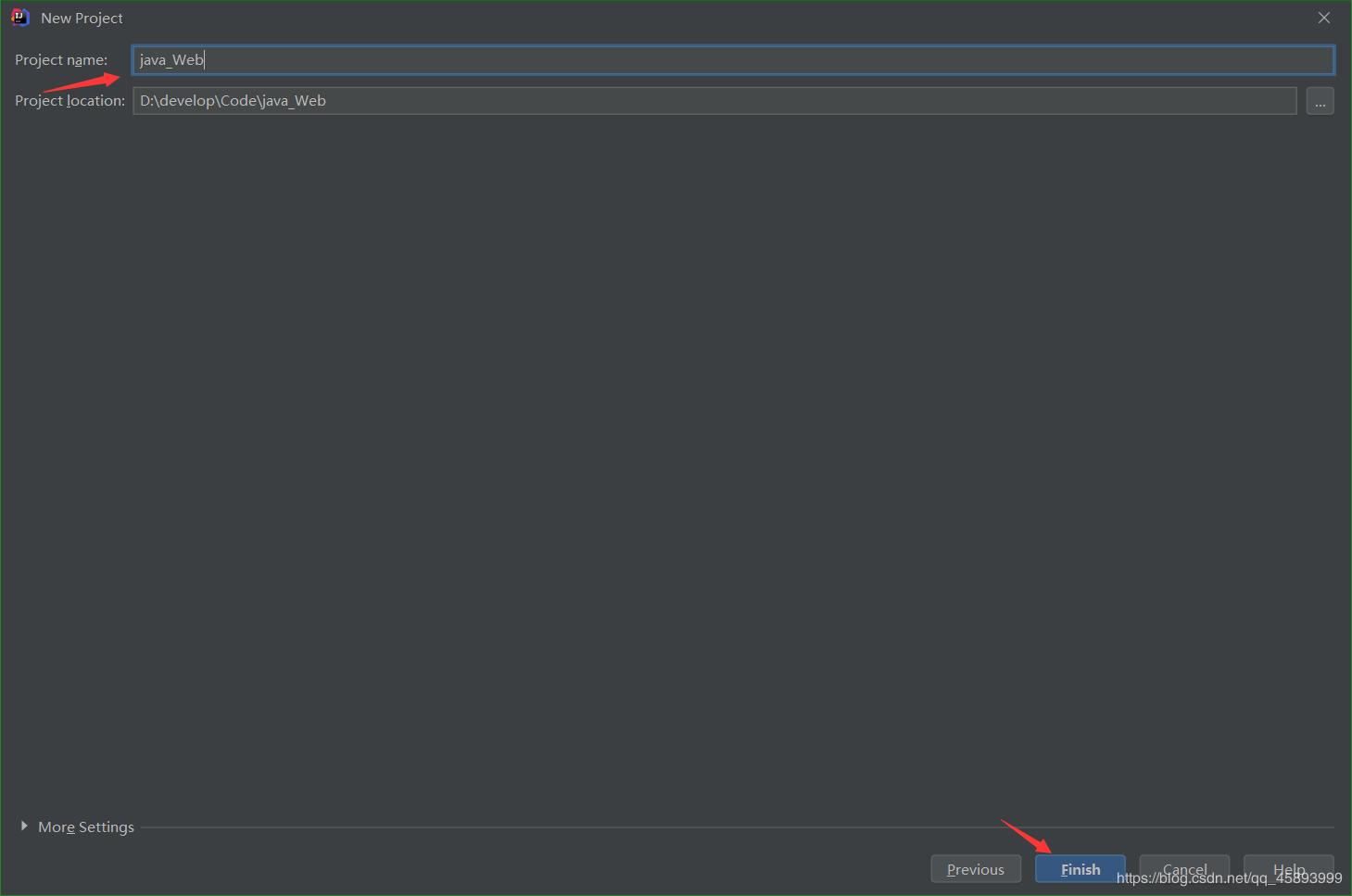Close the New Project dialog
Screen dimensions: 1352x896
coord(1324,18)
